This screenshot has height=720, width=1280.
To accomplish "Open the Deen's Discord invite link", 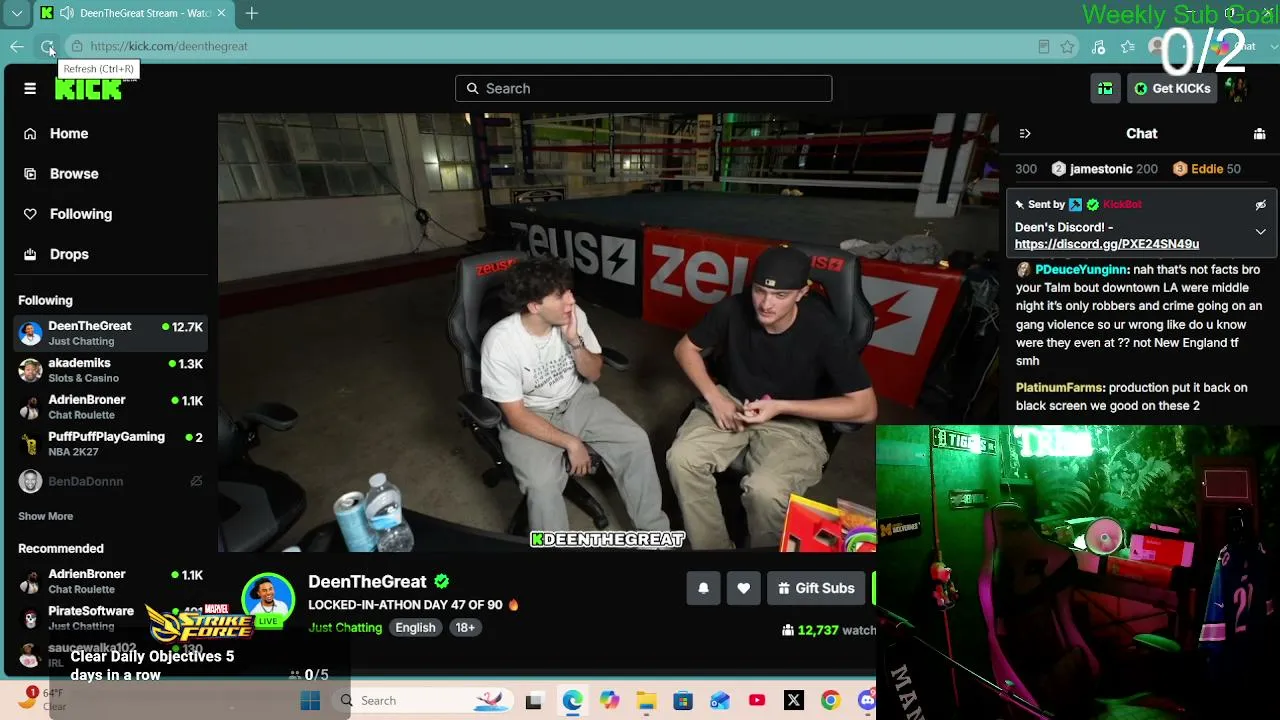I will click(1107, 244).
